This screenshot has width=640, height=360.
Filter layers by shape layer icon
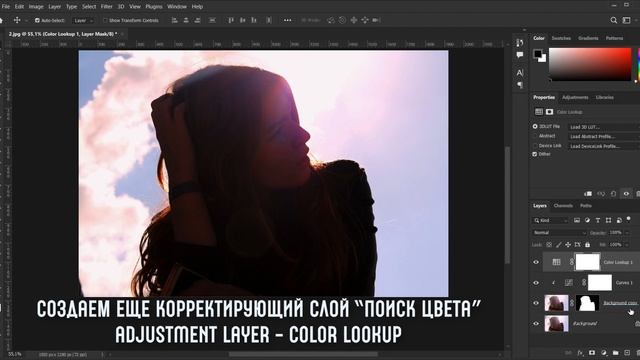click(x=609, y=220)
